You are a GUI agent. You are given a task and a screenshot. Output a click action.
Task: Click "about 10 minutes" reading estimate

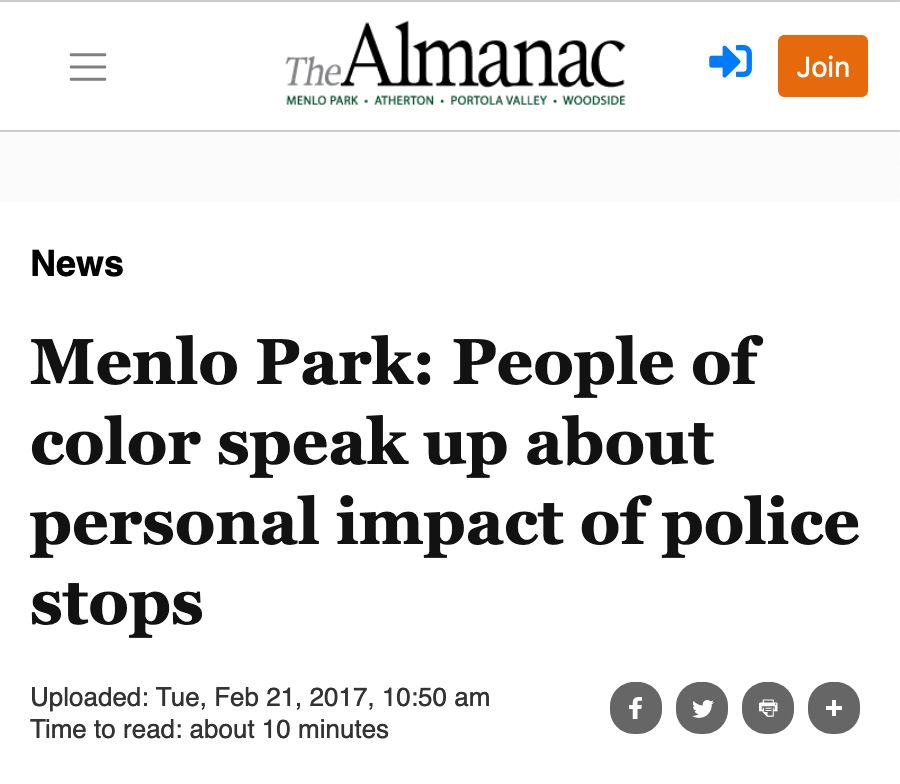point(289,729)
